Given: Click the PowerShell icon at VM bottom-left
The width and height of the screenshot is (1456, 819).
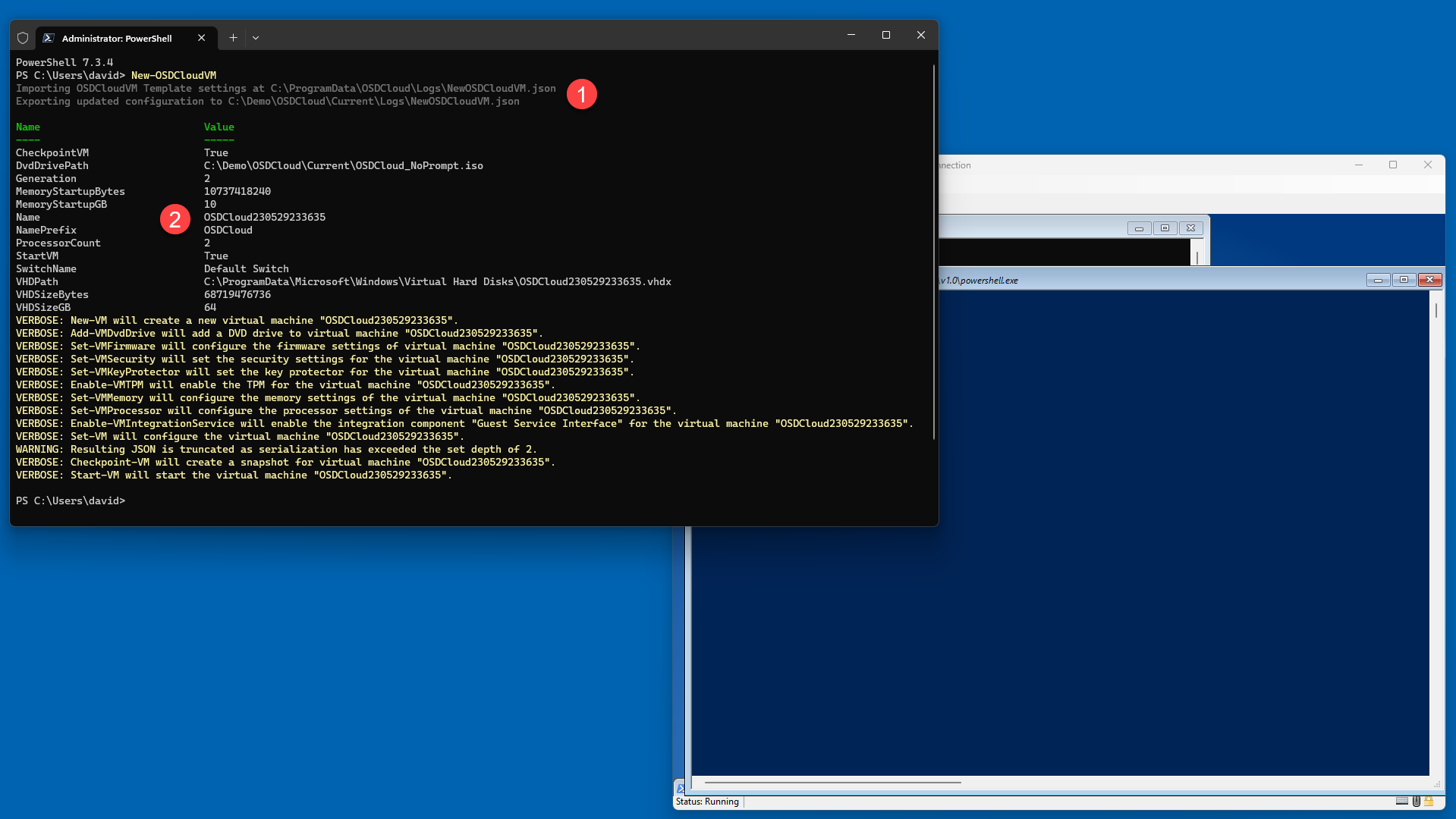Looking at the screenshot, I should (680, 788).
